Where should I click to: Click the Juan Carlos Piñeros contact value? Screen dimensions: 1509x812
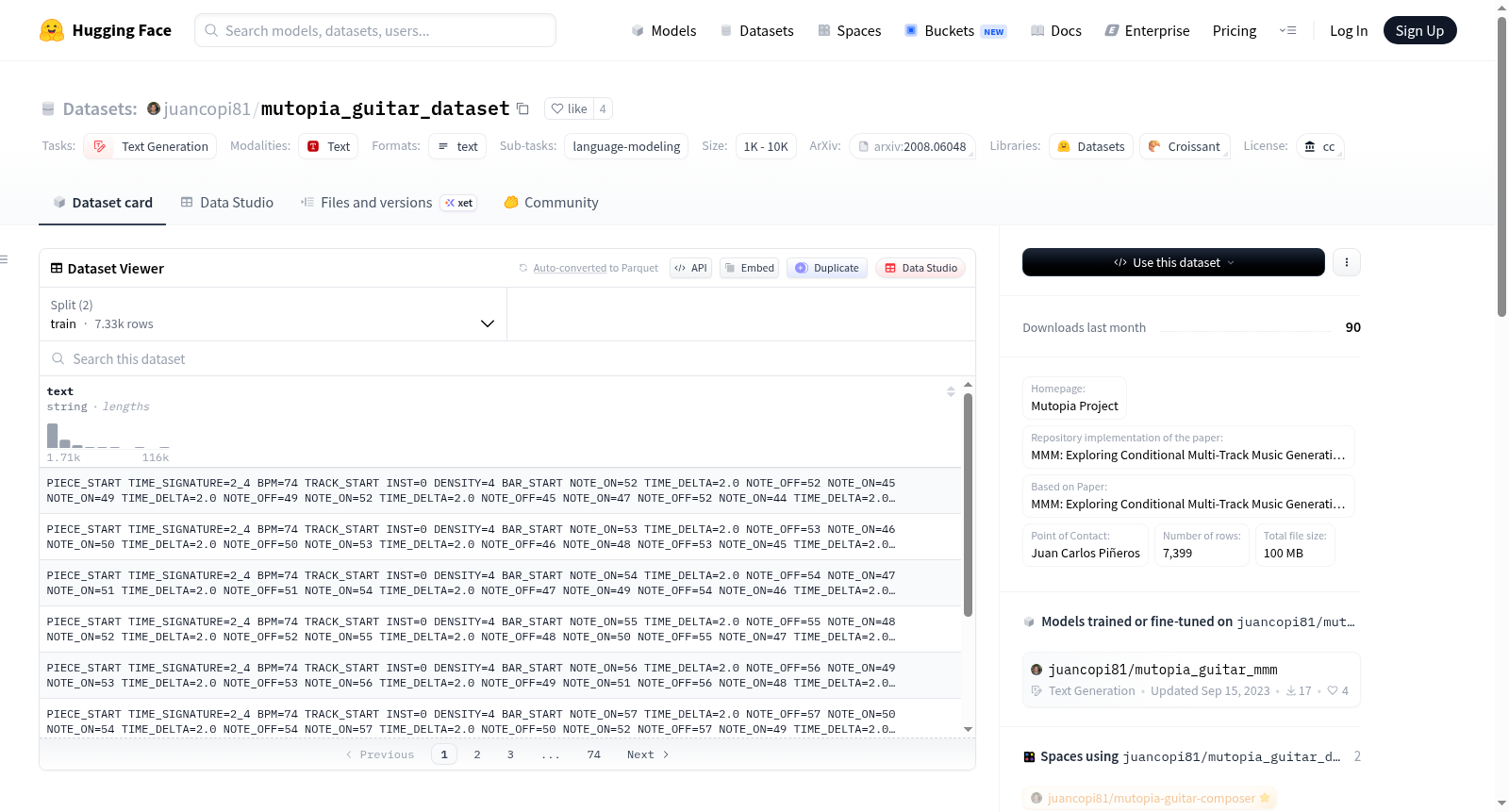click(1086, 554)
